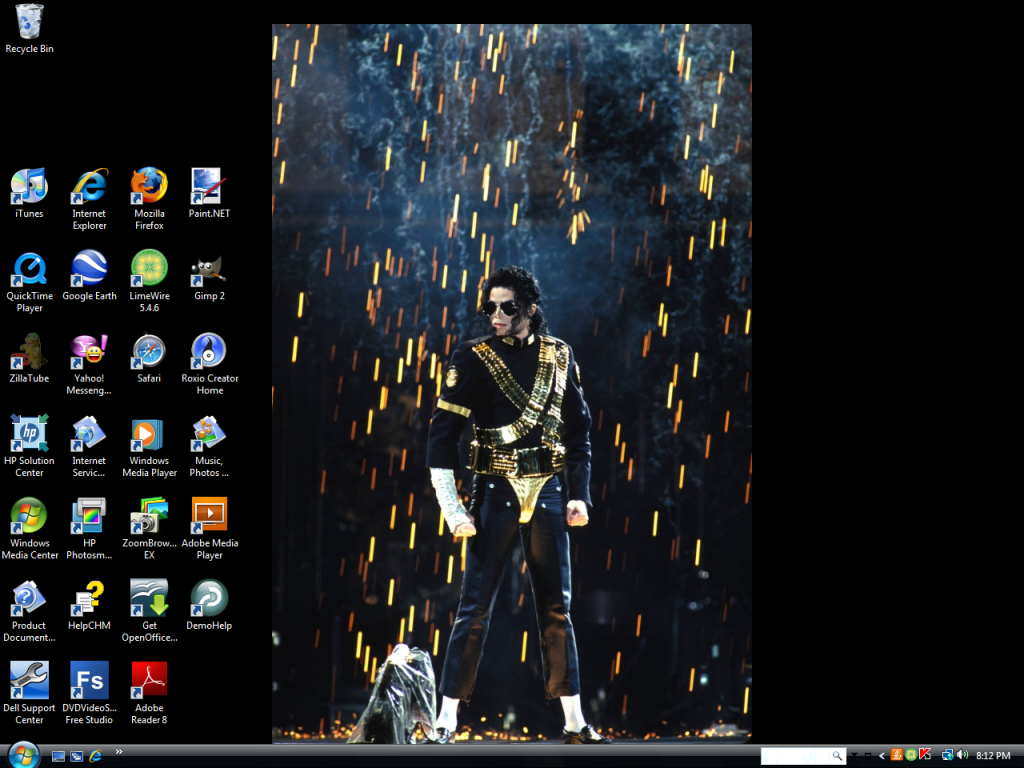Click the Product Documentation desktop icon
This screenshot has width=1024, height=768.
(x=29, y=611)
